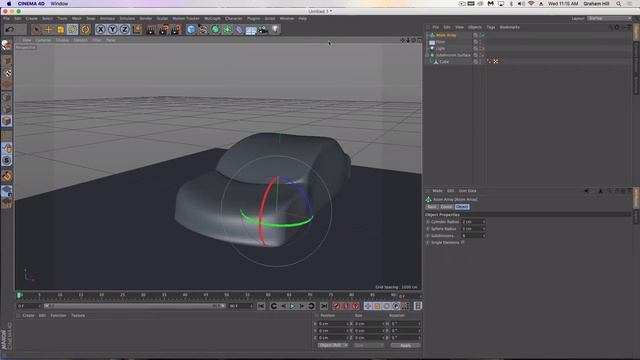Click the Undo arrow icon

point(10,29)
